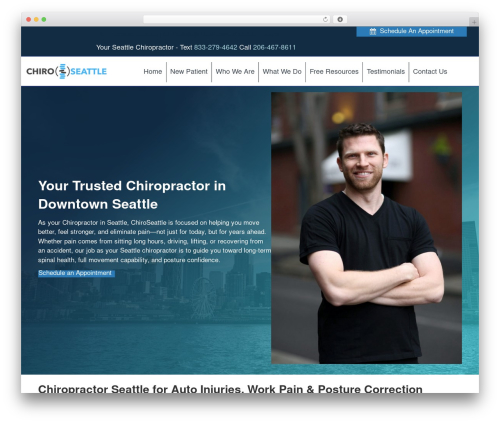This screenshot has height=423, width=500.
Task: Click the browser reload icon
Action: point(325,20)
